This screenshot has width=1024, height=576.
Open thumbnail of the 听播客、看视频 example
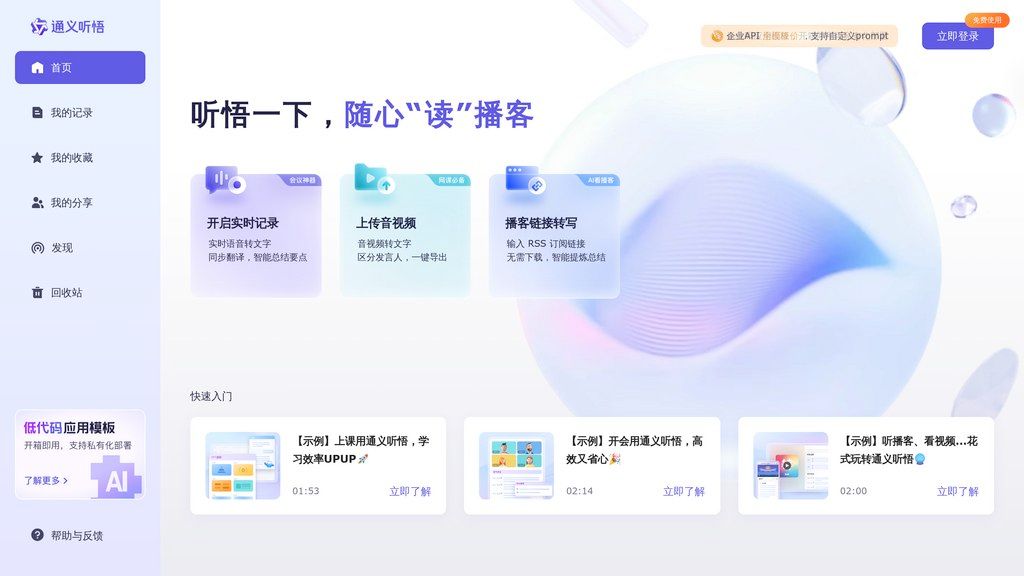tap(790, 466)
